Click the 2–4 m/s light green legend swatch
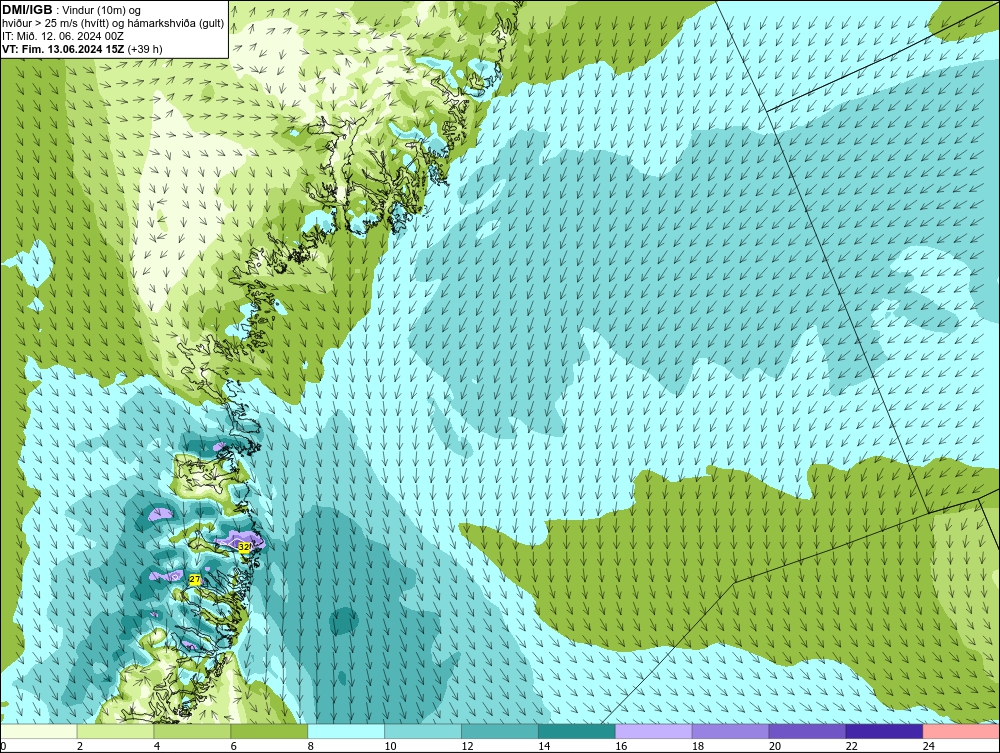 click(115, 731)
